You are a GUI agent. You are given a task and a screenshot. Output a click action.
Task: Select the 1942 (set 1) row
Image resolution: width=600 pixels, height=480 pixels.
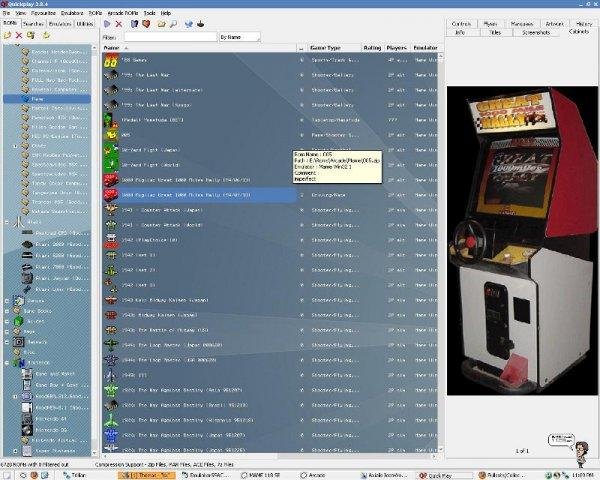[x=270, y=255]
